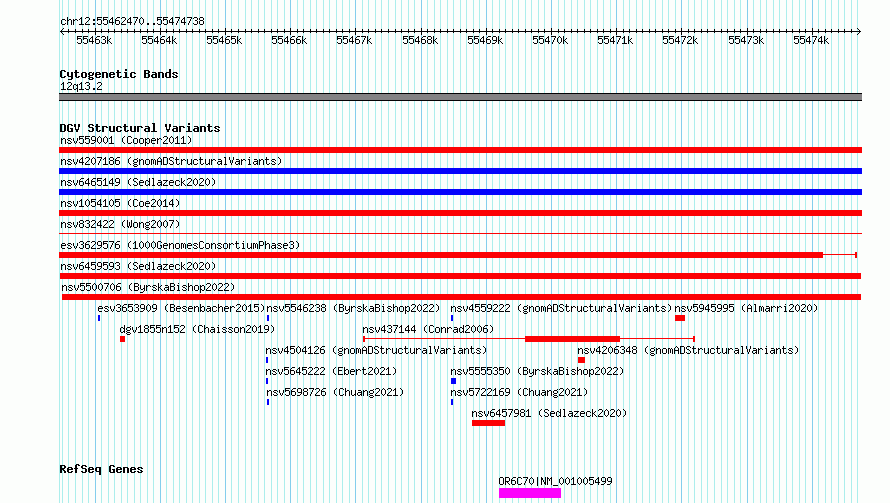Viewport: 890px width, 503px height.
Task: Click OR6C70|NM_001005499 gene label
Action: point(555,481)
